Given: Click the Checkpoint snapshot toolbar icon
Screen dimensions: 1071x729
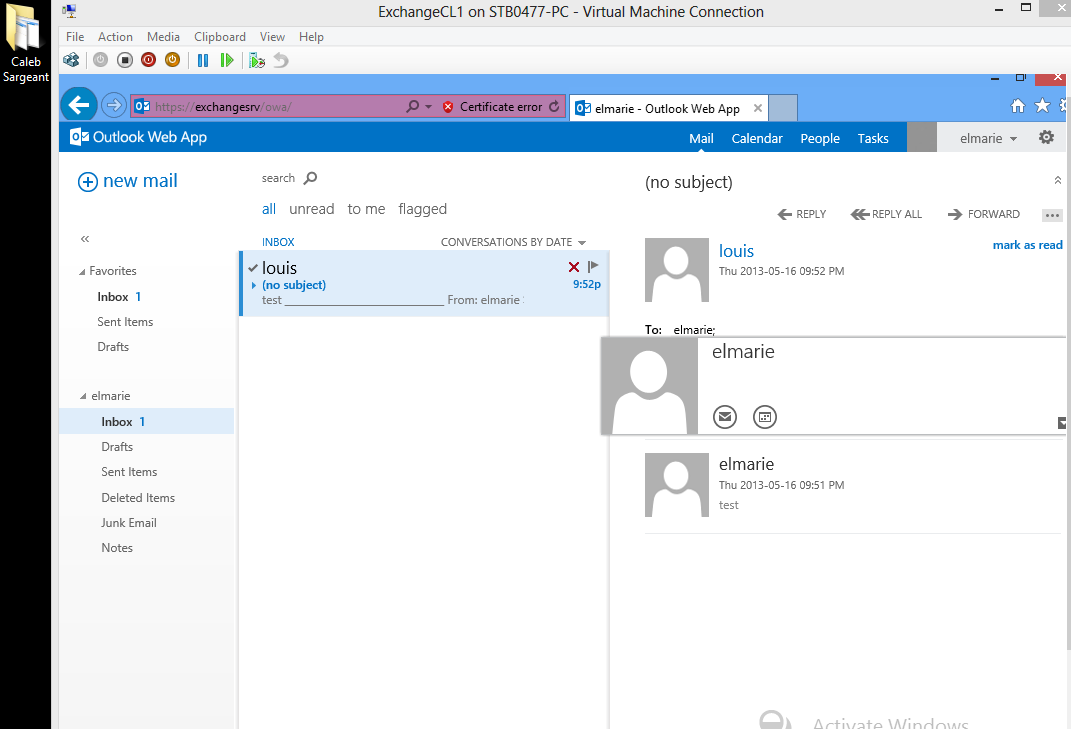Looking at the screenshot, I should [x=257, y=60].
